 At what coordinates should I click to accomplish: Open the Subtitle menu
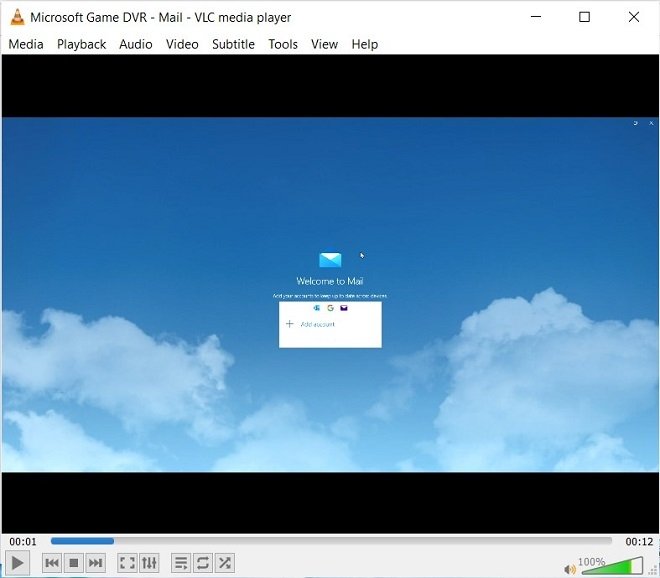[233, 44]
